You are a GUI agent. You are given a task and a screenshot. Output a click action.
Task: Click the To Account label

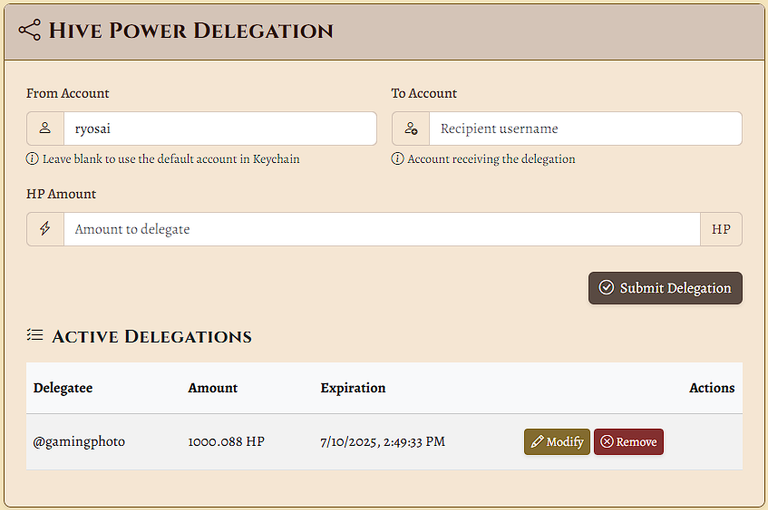tap(424, 93)
